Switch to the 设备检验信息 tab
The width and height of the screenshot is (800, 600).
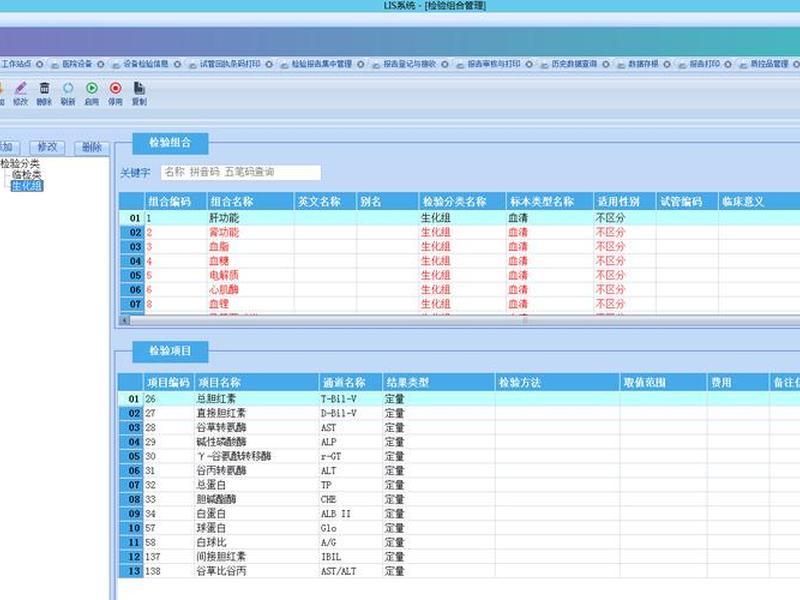(145, 64)
